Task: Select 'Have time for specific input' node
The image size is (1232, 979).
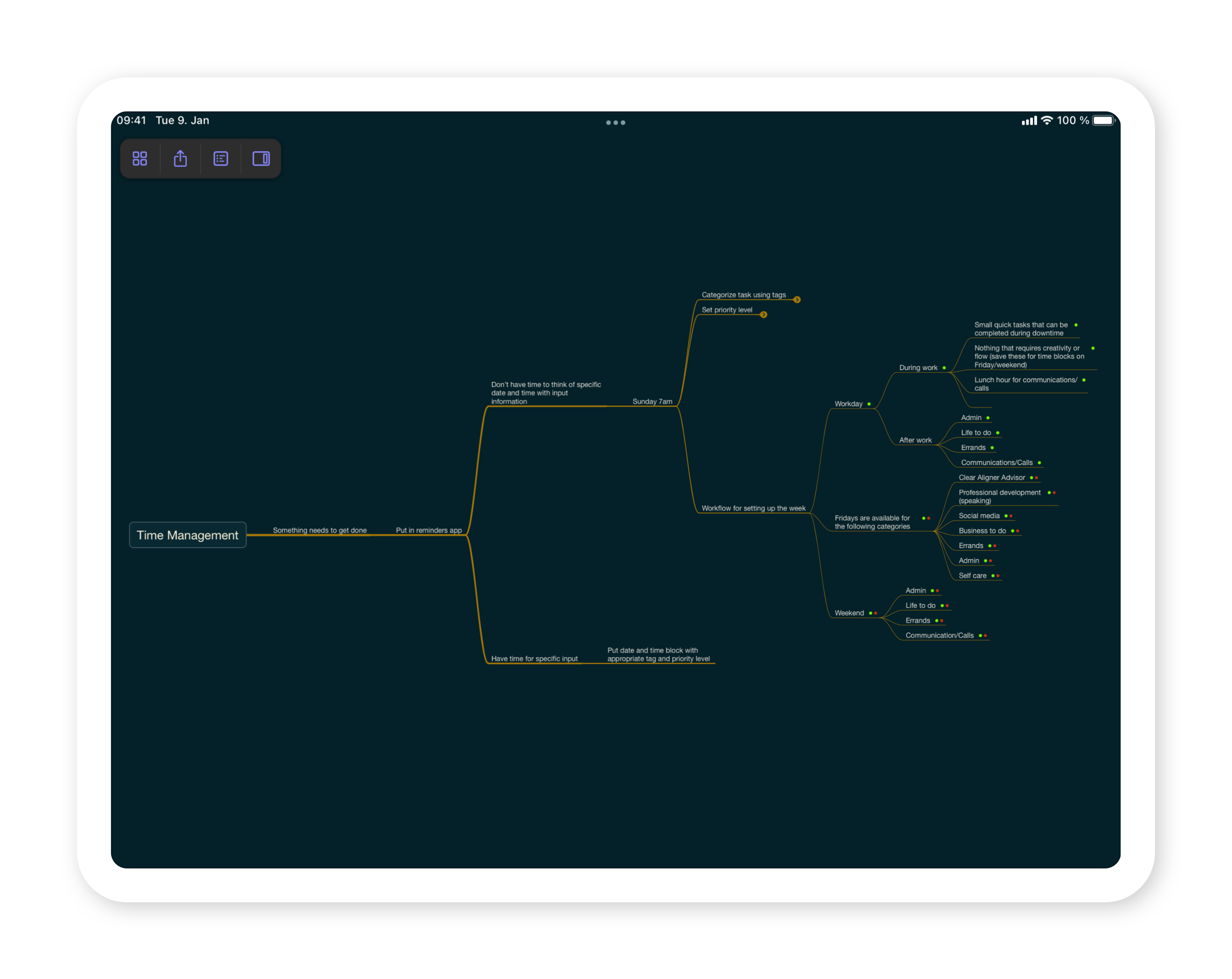Action: click(x=534, y=659)
